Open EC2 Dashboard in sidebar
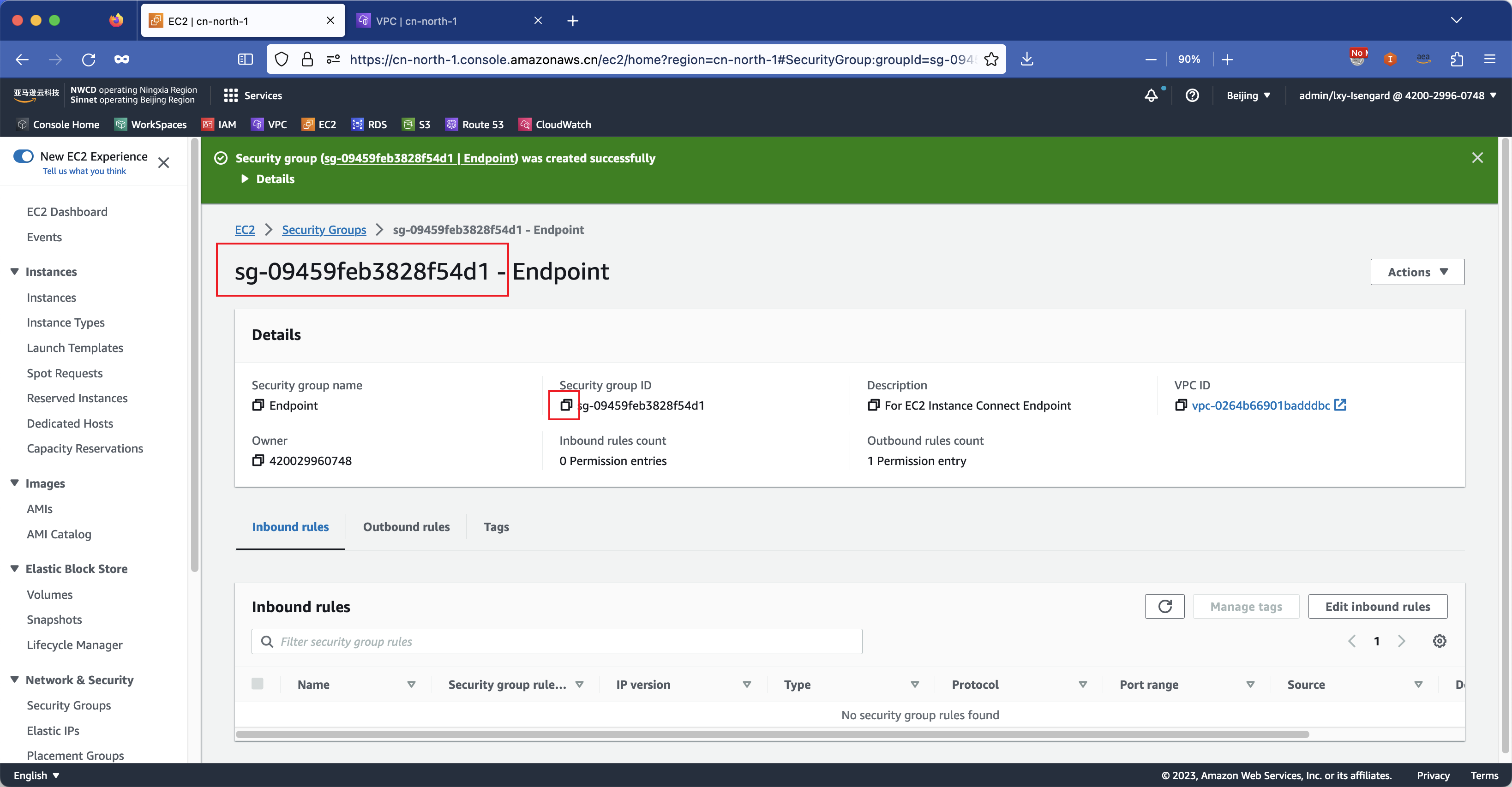Viewport: 1512px width, 787px height. pos(67,211)
